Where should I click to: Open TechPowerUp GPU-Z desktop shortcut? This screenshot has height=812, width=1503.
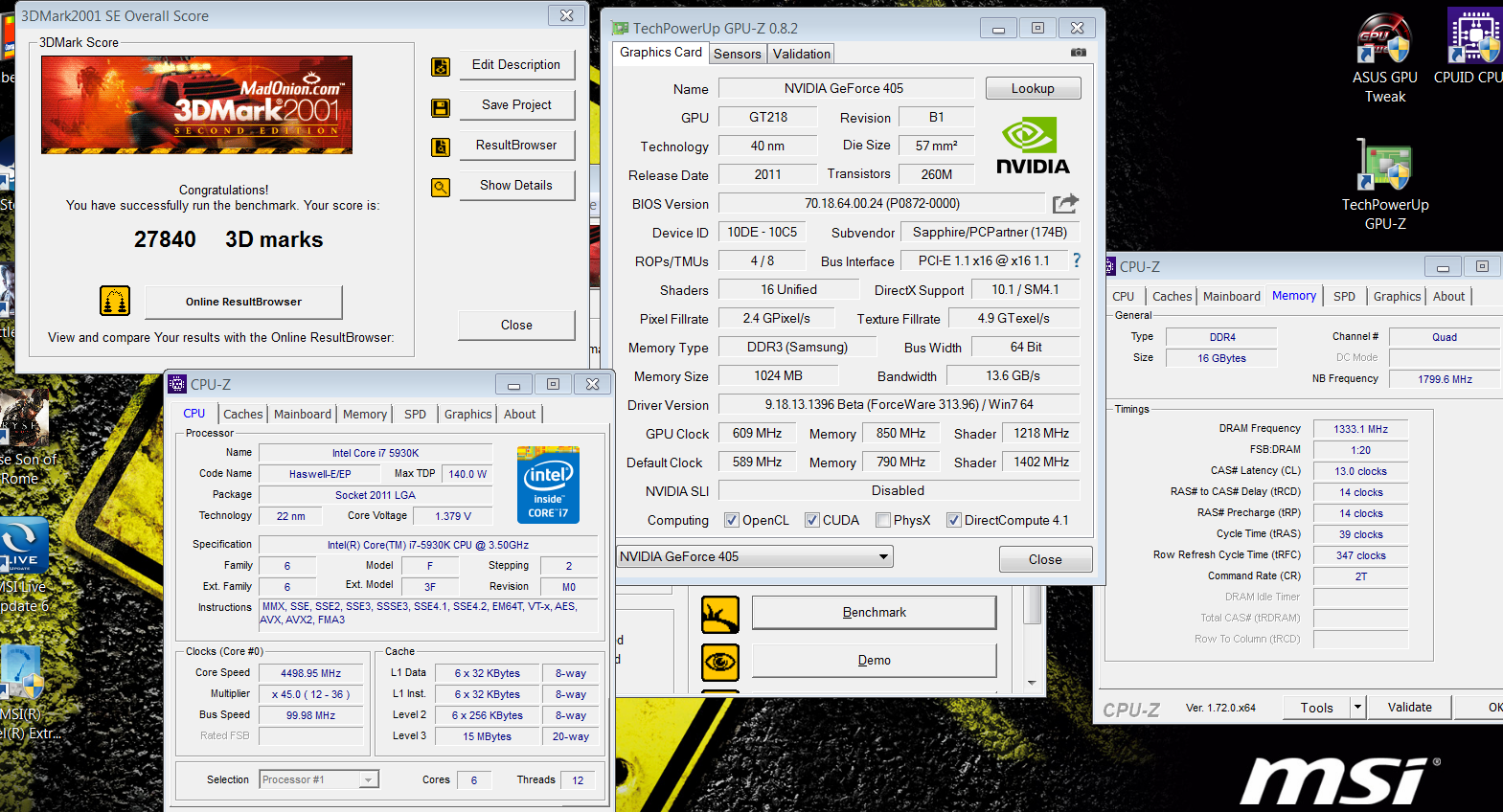pos(1385,185)
